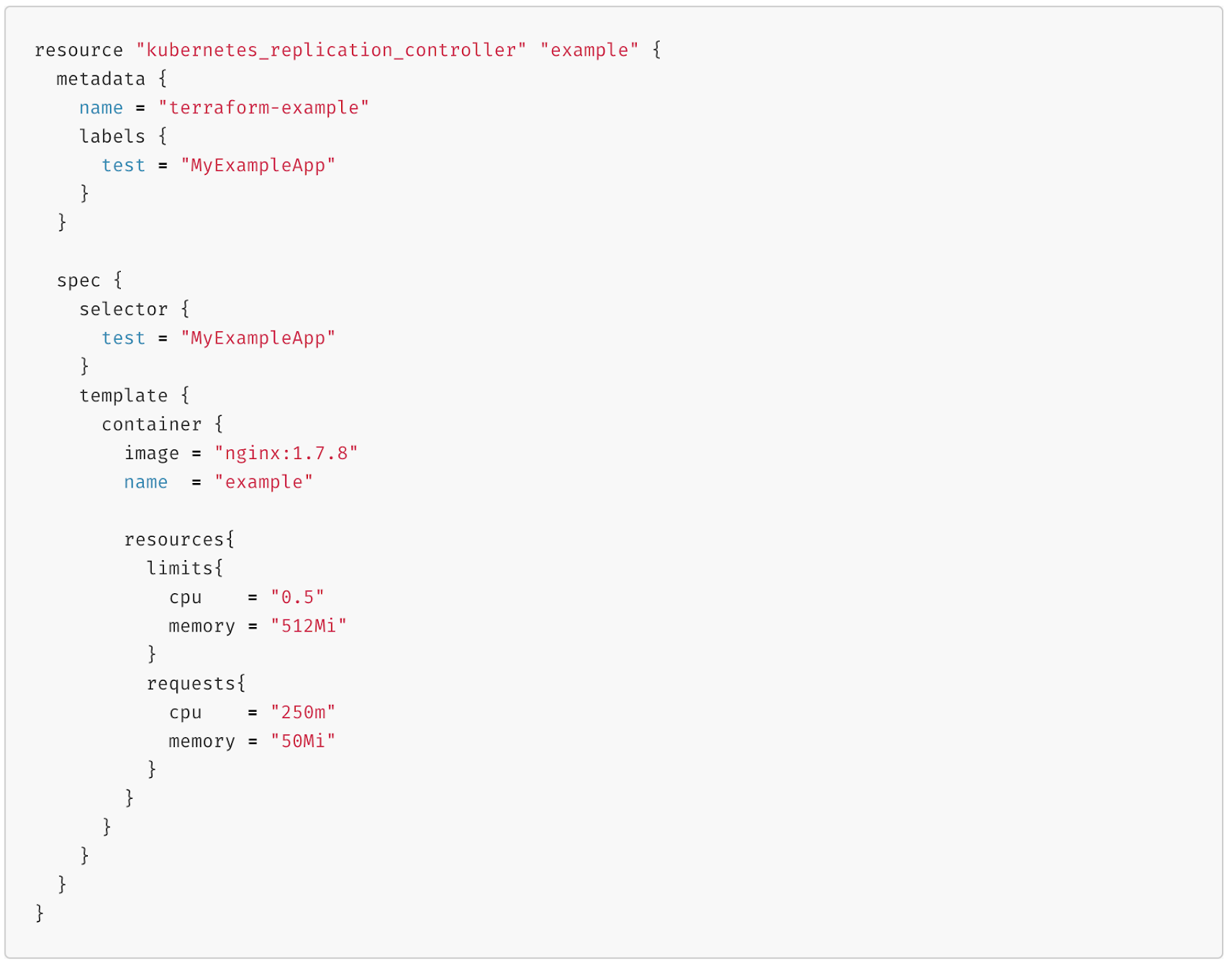Click the labels block keyword
The height and width of the screenshot is (966, 1232).
(x=112, y=136)
